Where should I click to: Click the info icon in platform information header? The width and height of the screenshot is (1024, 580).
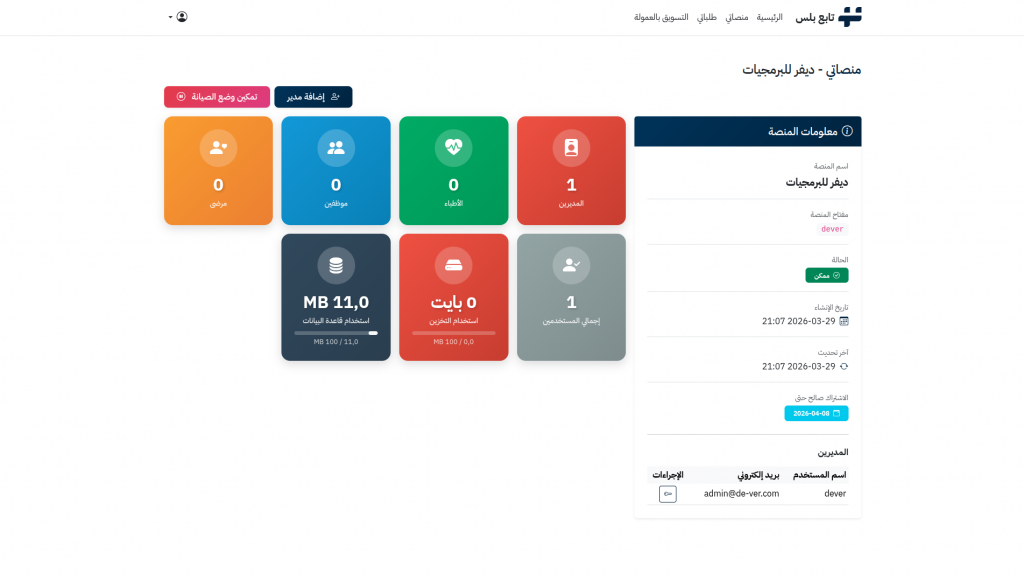click(x=847, y=131)
